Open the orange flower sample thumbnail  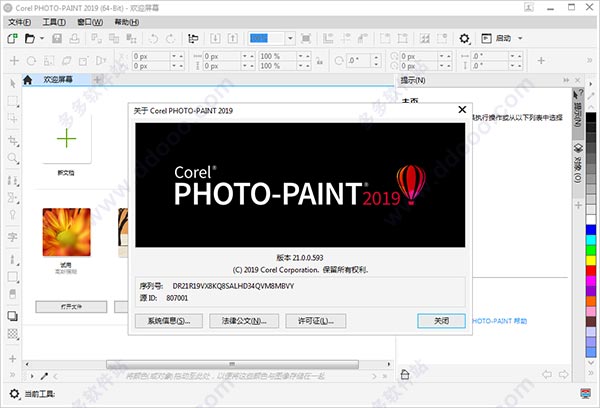point(67,232)
